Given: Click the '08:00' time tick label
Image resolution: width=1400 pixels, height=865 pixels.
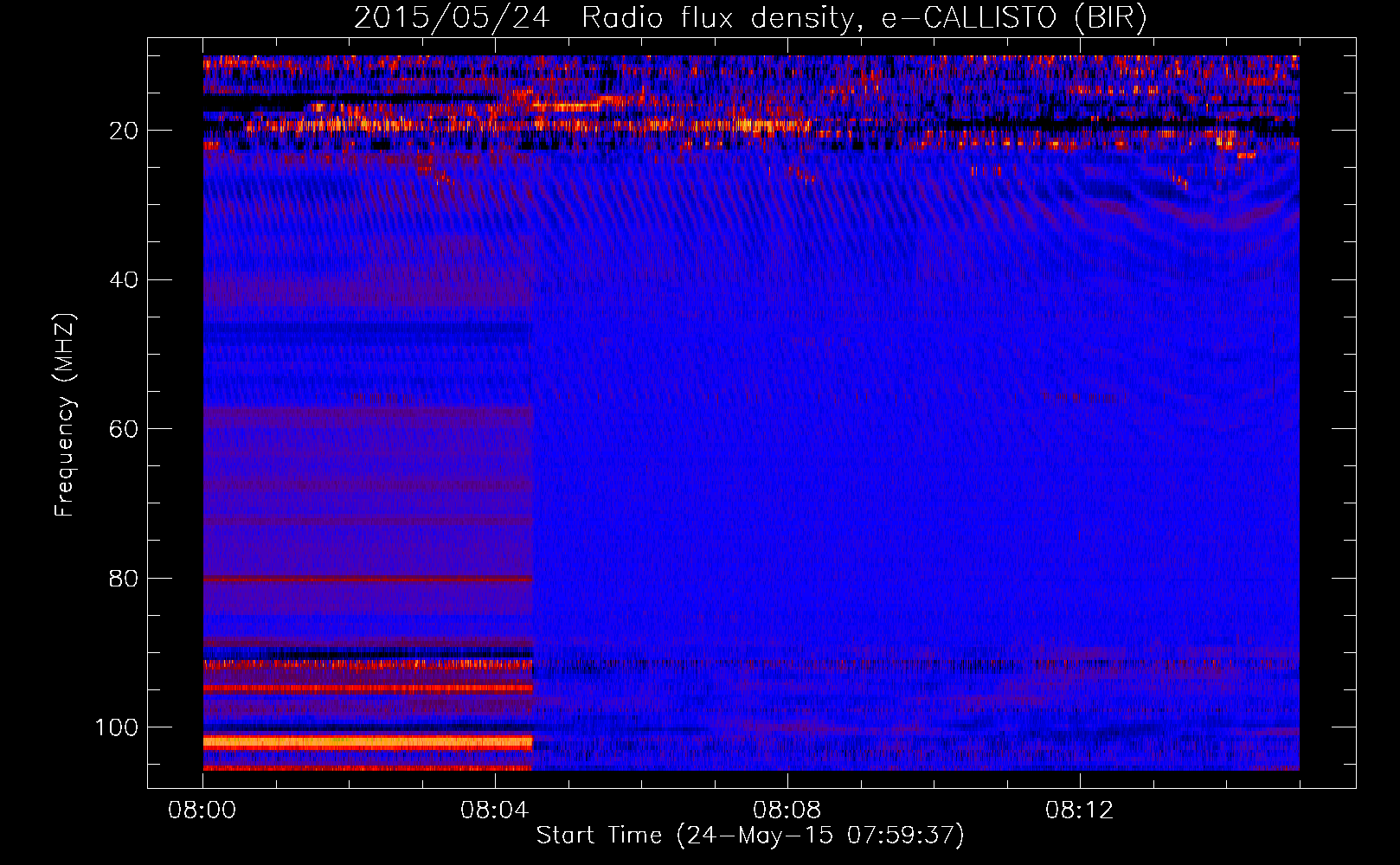Looking at the screenshot, I should point(202,811).
